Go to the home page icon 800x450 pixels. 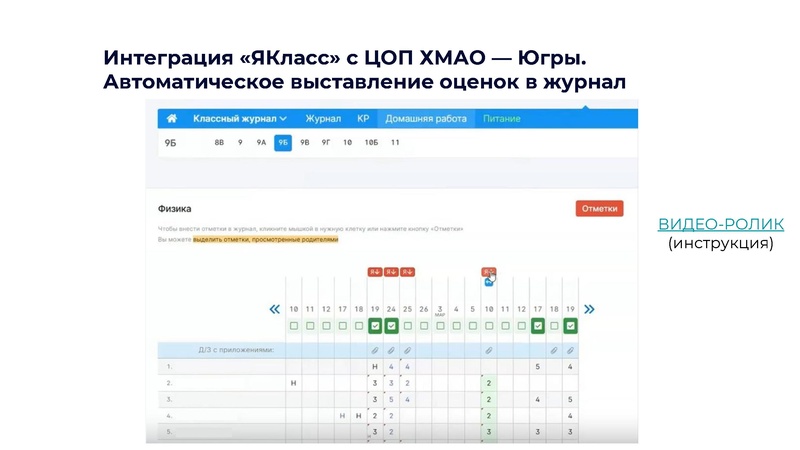[x=172, y=118]
